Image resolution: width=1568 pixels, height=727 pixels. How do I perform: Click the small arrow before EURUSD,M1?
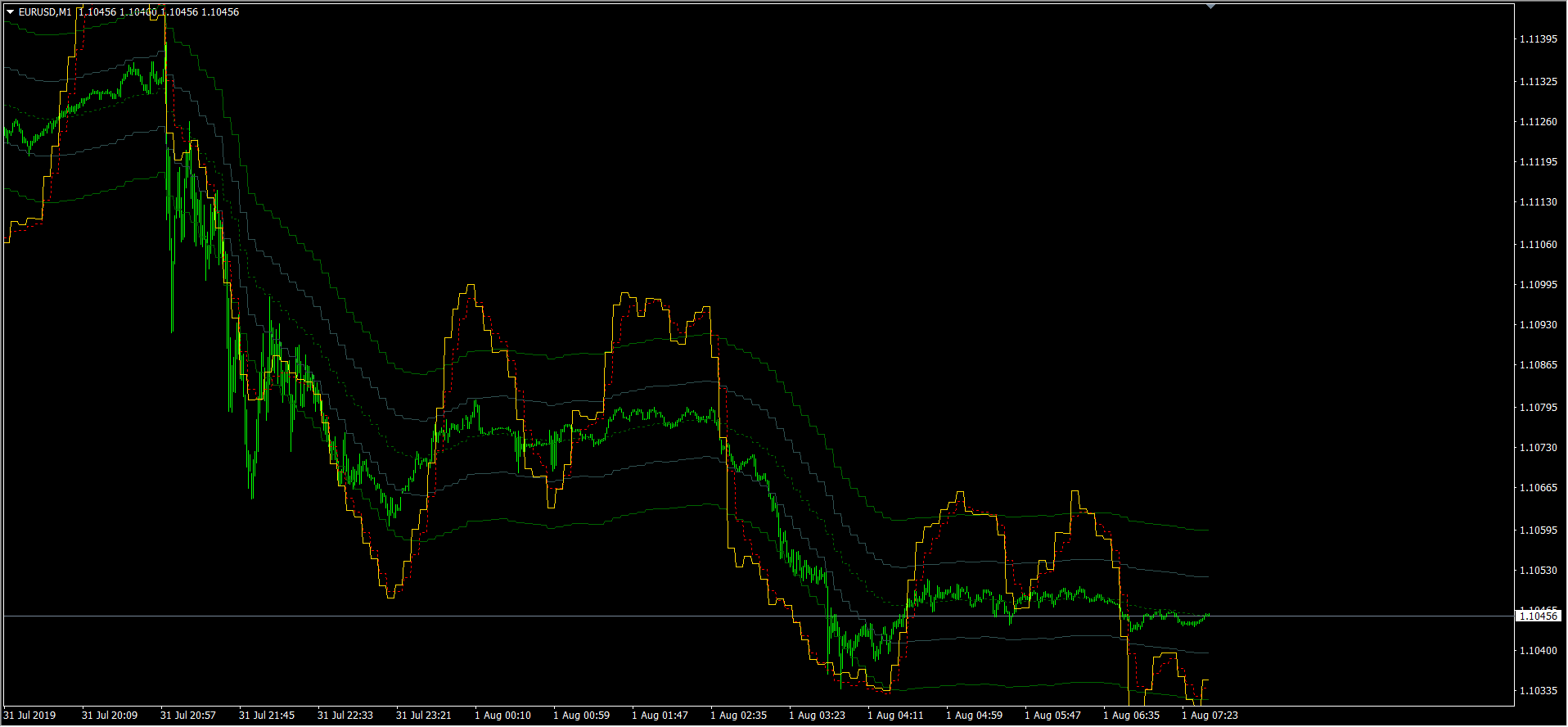pos(10,12)
